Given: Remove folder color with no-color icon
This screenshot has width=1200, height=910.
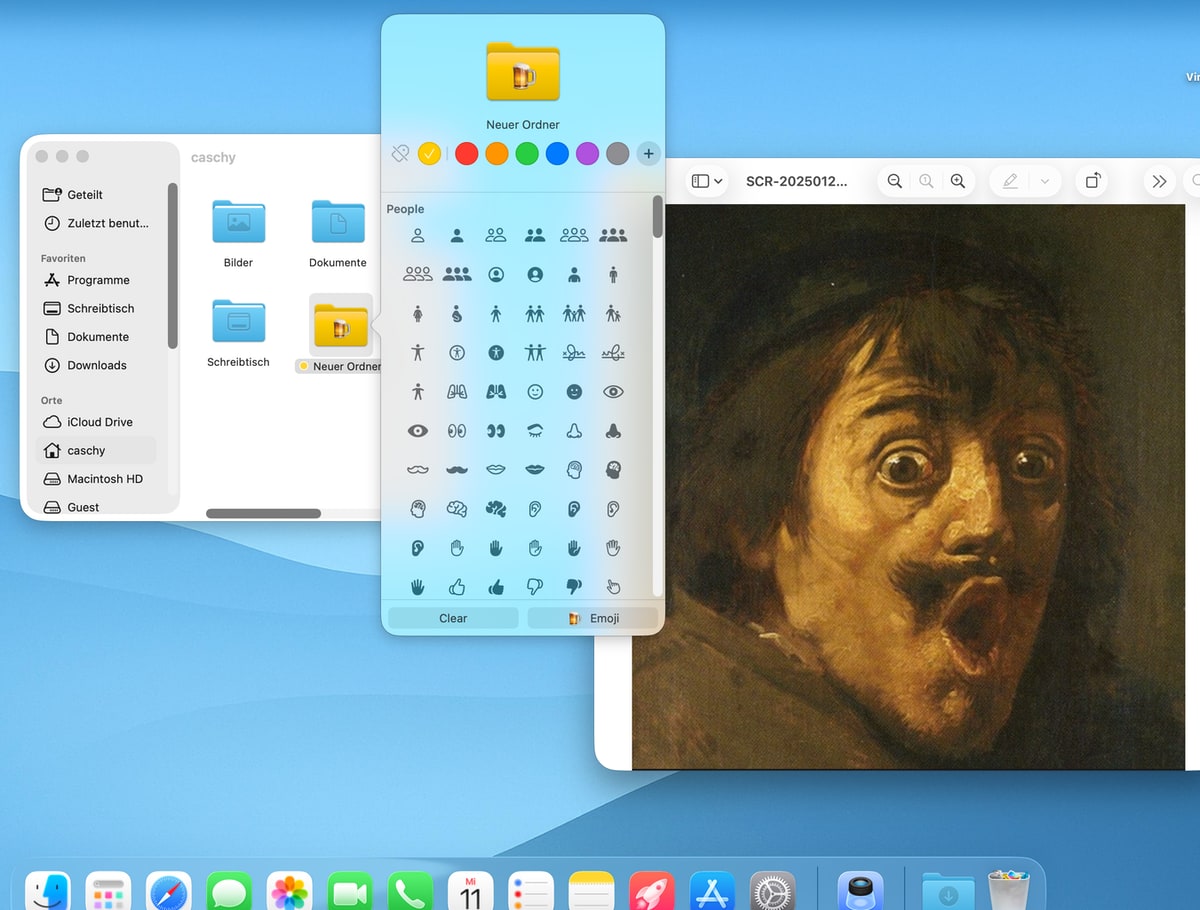Looking at the screenshot, I should click(x=400, y=154).
